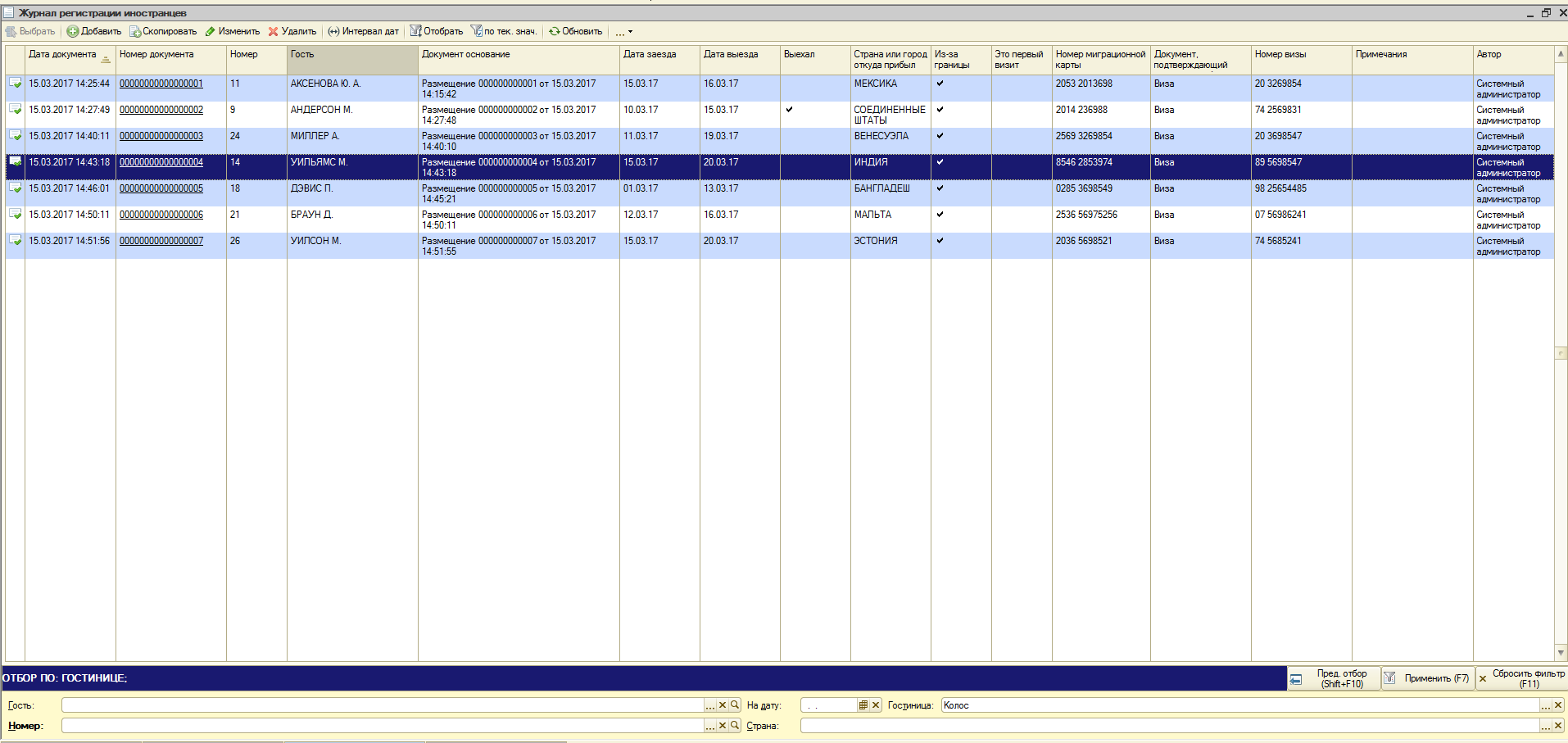The width and height of the screenshot is (1568, 743).
Task: Click document icon of row 15.03.2017 14:25:44
Action: tap(15, 83)
